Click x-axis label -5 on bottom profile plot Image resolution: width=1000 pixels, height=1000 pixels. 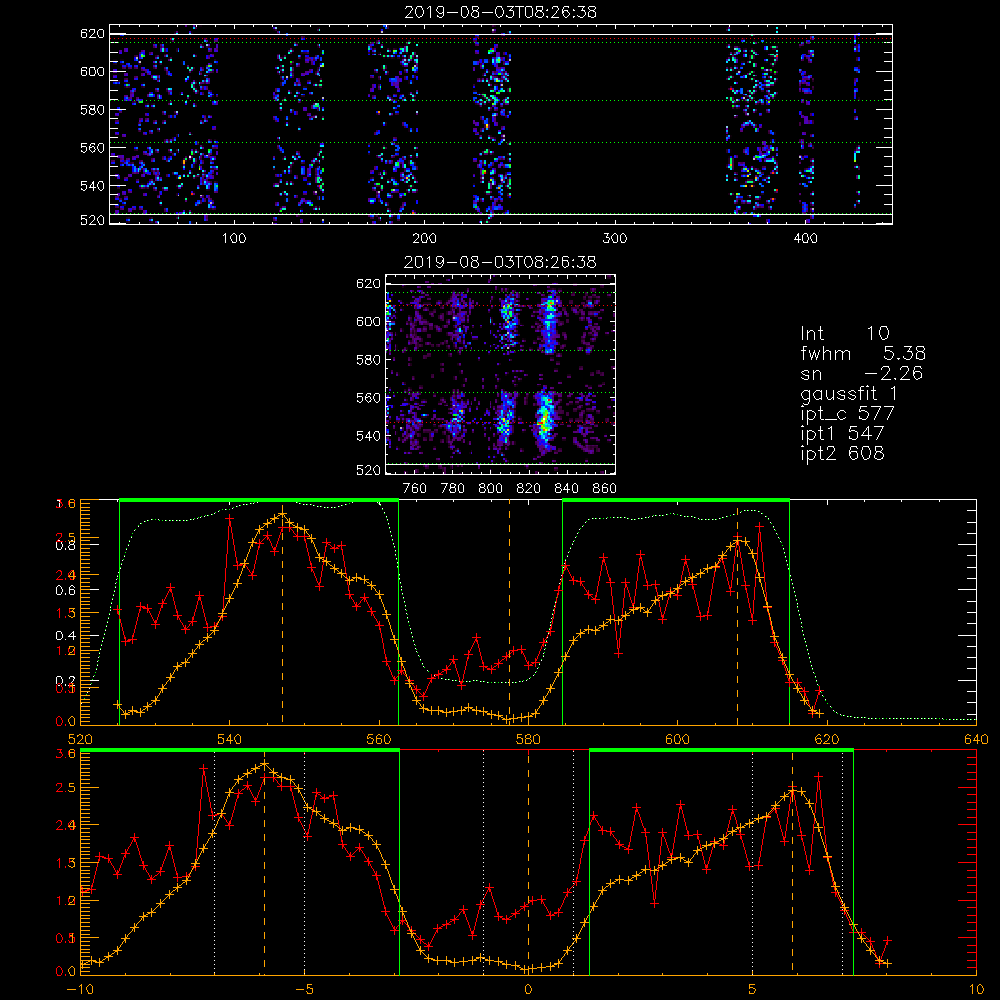pos(304,990)
